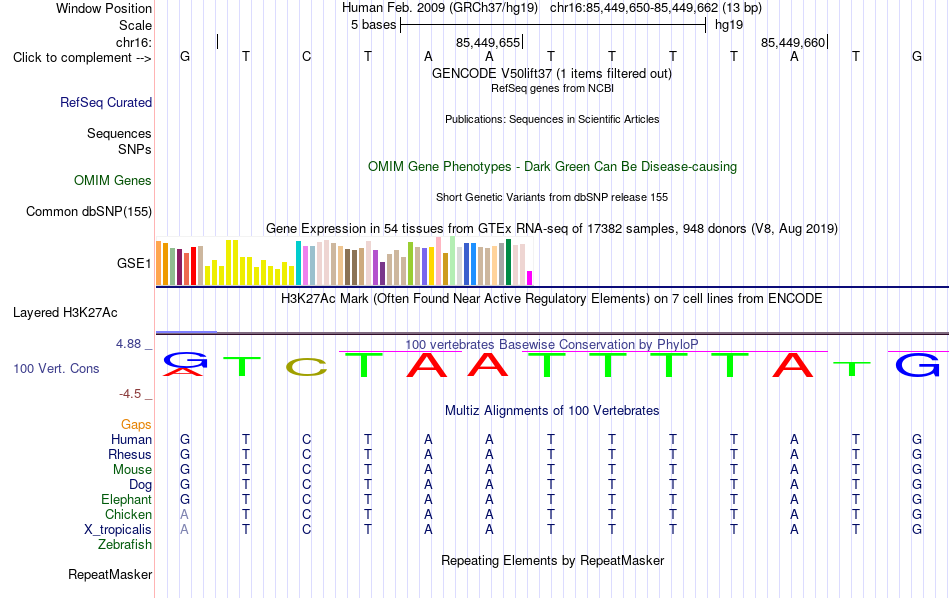Click the Scale track label
This screenshot has width=950, height=598.
point(136,25)
